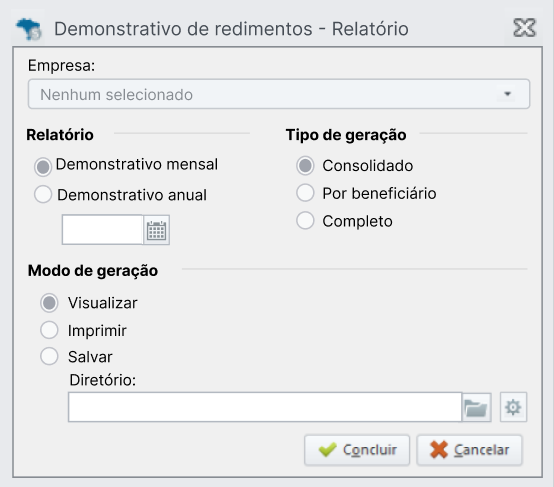Click the Cancelar button
The height and width of the screenshot is (487, 554).
click(x=469, y=450)
